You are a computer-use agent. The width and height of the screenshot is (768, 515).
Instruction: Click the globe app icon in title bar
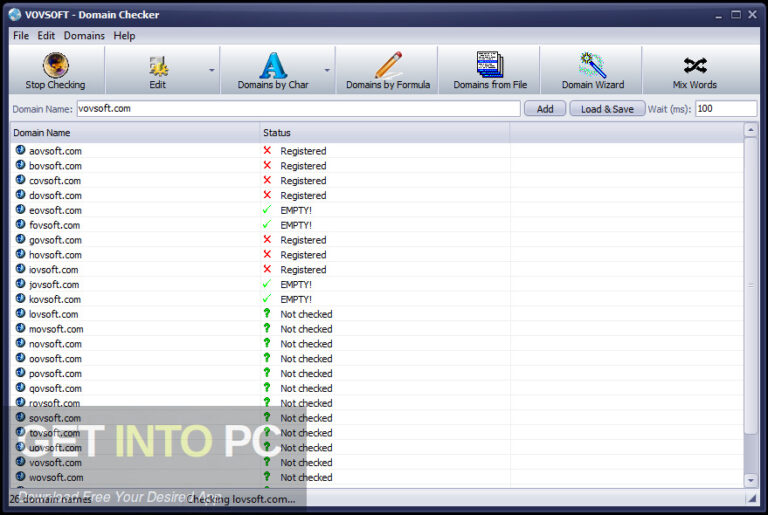[x=15, y=15]
